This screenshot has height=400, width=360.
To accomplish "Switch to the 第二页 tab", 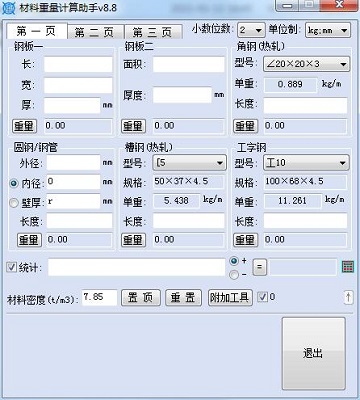I will 95,32.
